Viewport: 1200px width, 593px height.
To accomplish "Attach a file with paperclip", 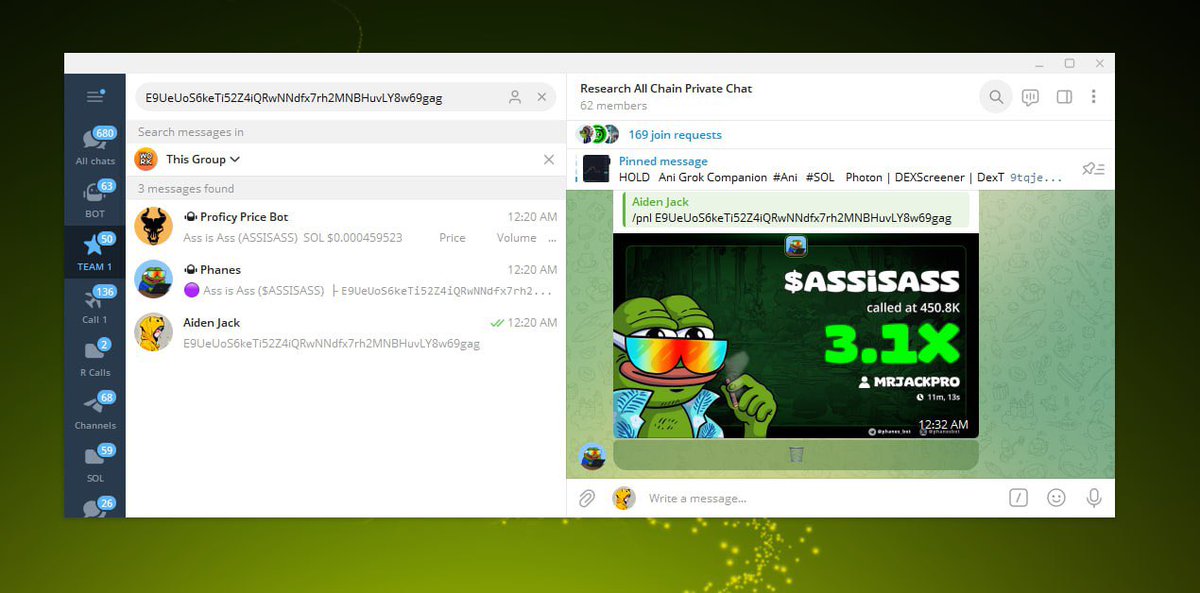I will tap(587, 498).
